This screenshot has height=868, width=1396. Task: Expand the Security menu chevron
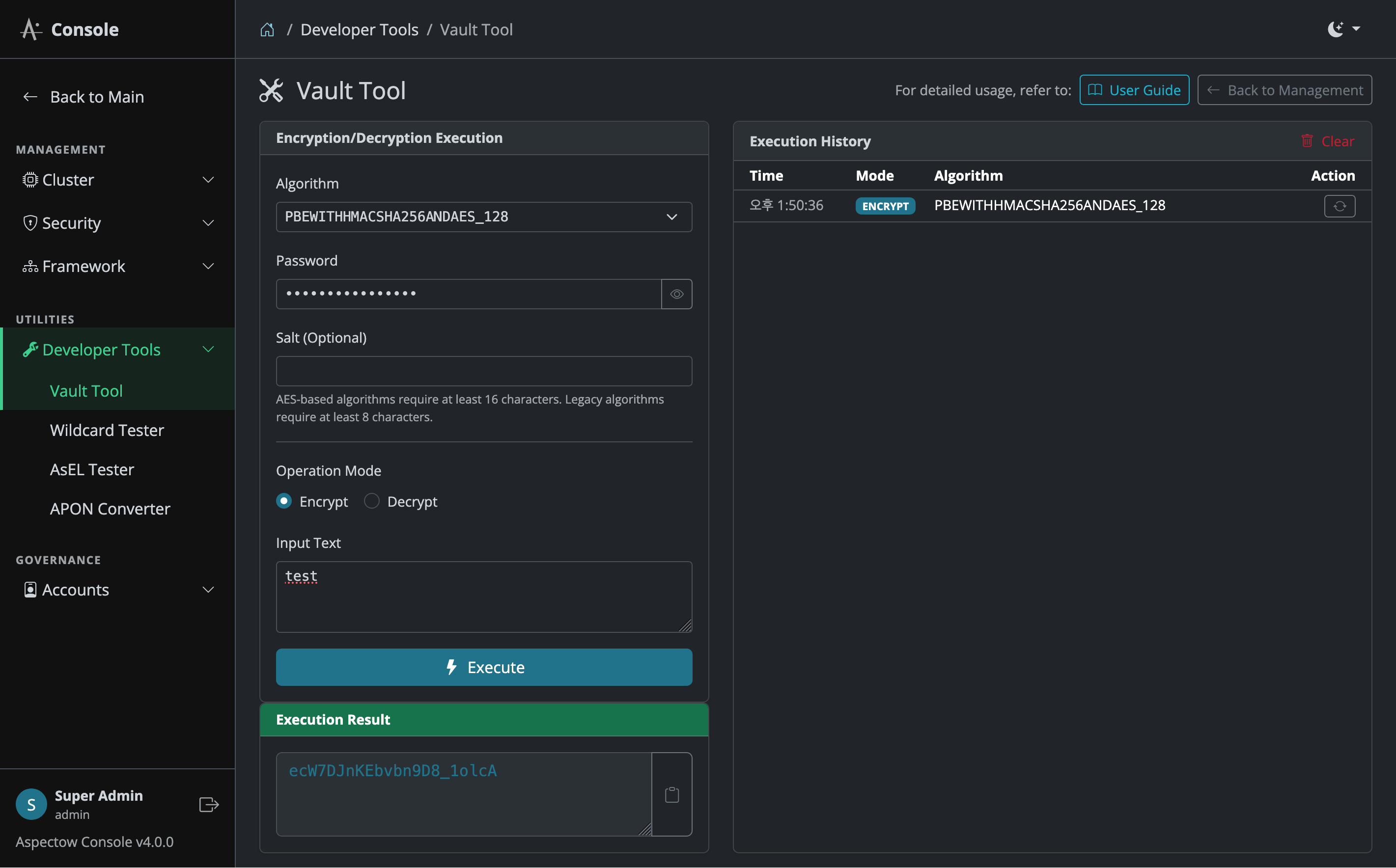208,223
